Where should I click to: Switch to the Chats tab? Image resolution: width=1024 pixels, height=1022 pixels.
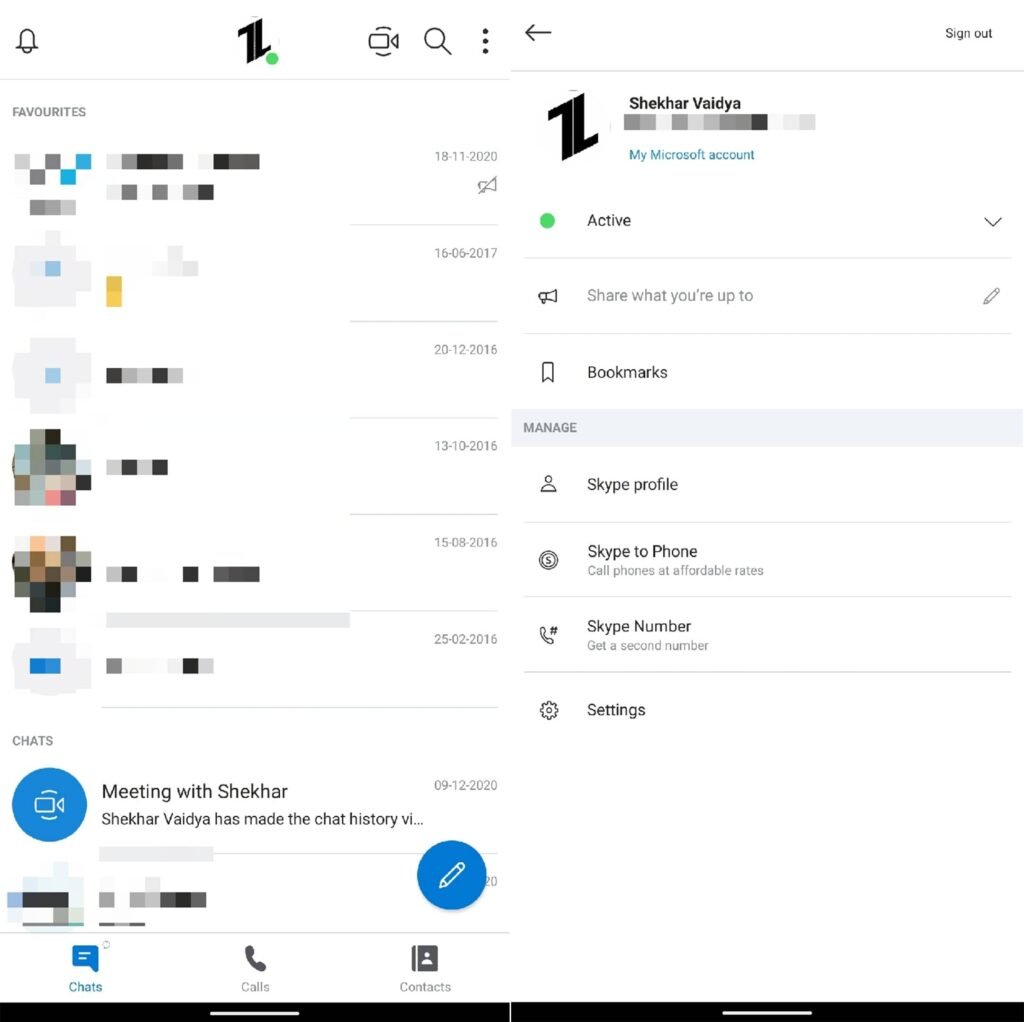coord(86,968)
